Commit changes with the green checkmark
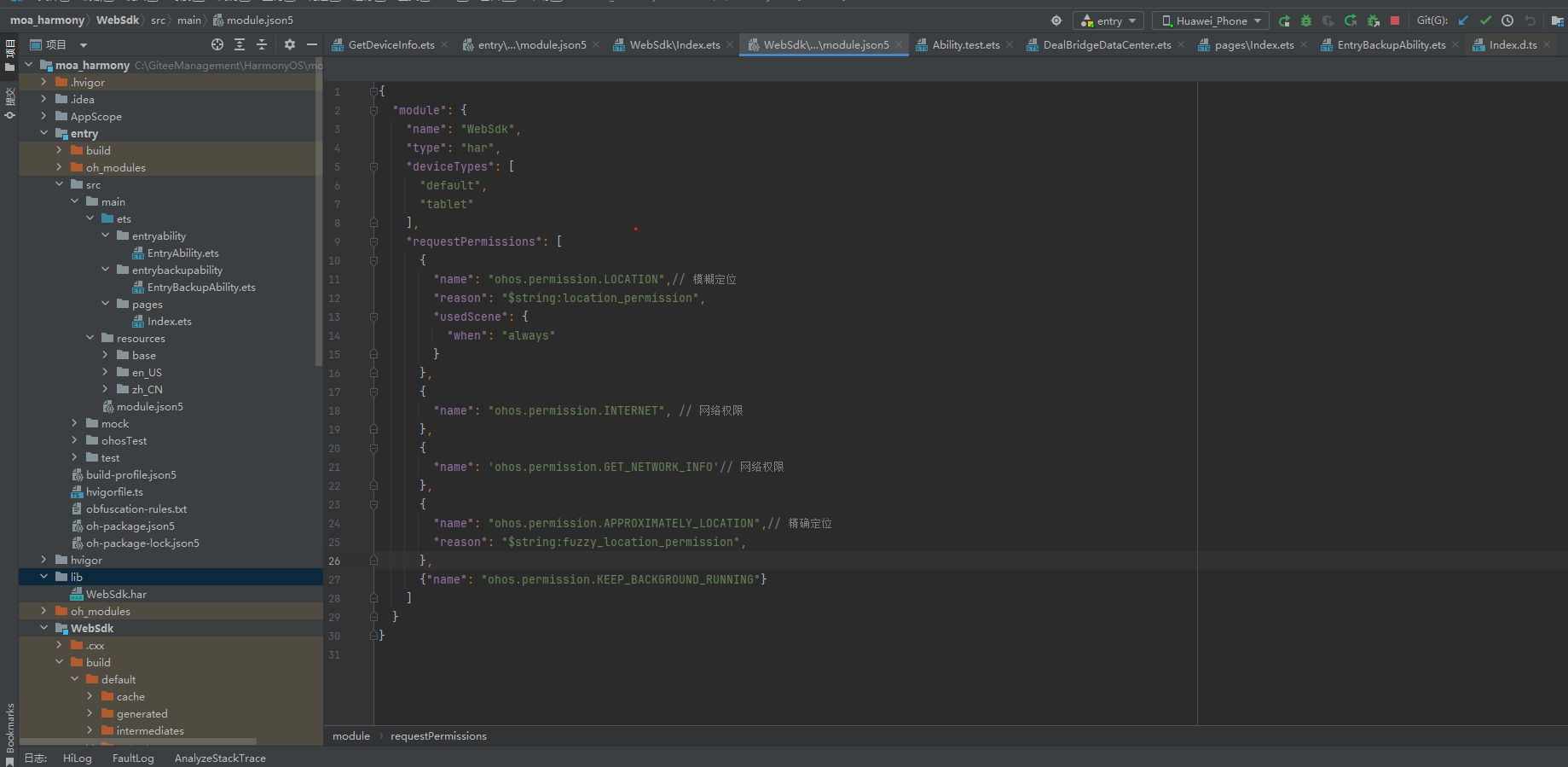 click(x=1485, y=20)
